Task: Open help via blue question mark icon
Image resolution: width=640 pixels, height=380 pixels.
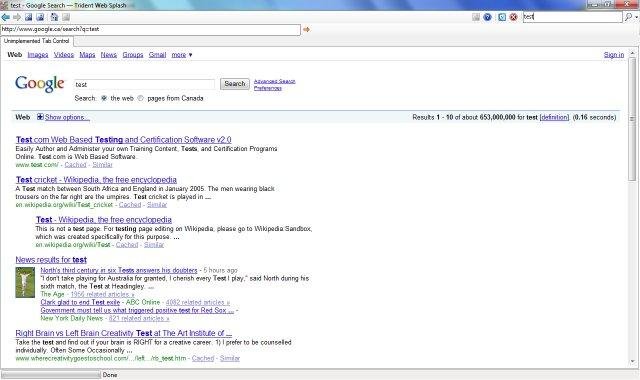Action: pyautogui.click(x=487, y=17)
